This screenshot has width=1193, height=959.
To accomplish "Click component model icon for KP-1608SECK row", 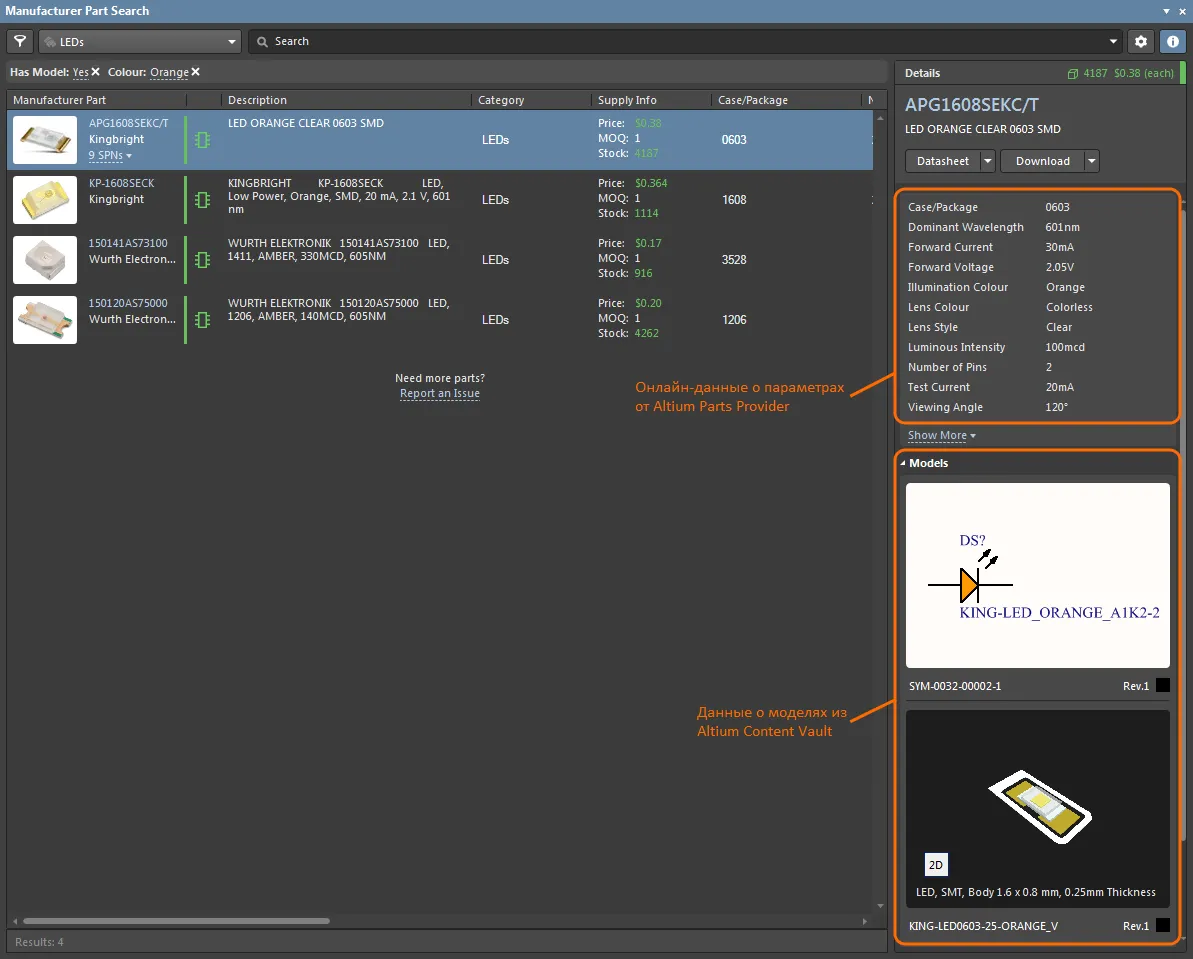I will coord(203,200).
